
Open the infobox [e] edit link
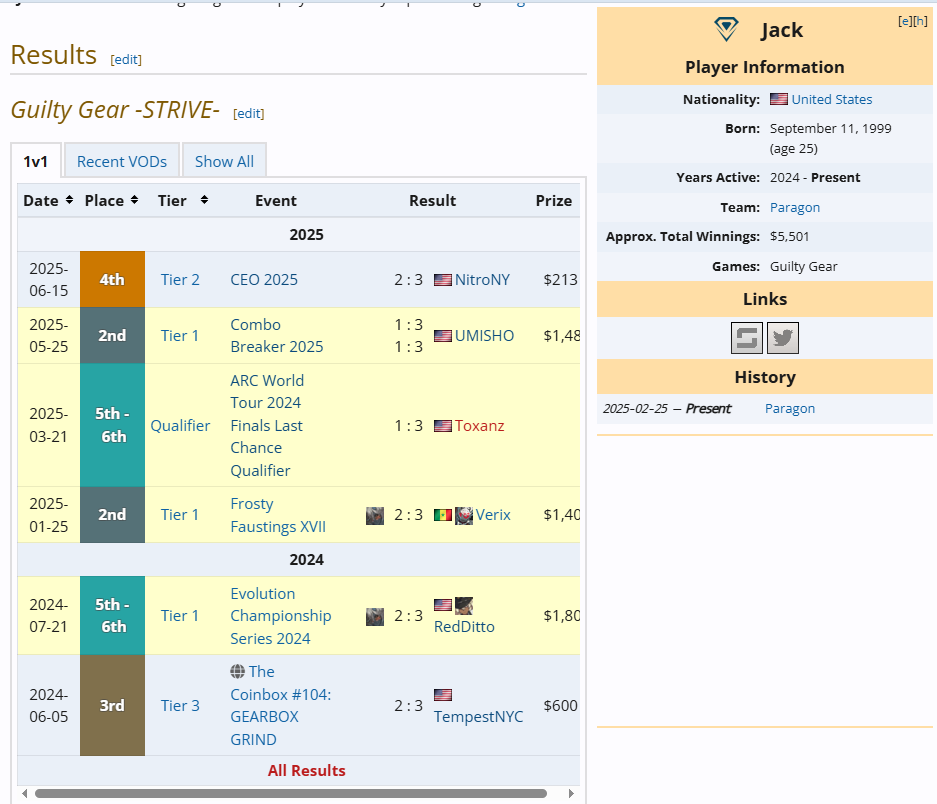(905, 22)
